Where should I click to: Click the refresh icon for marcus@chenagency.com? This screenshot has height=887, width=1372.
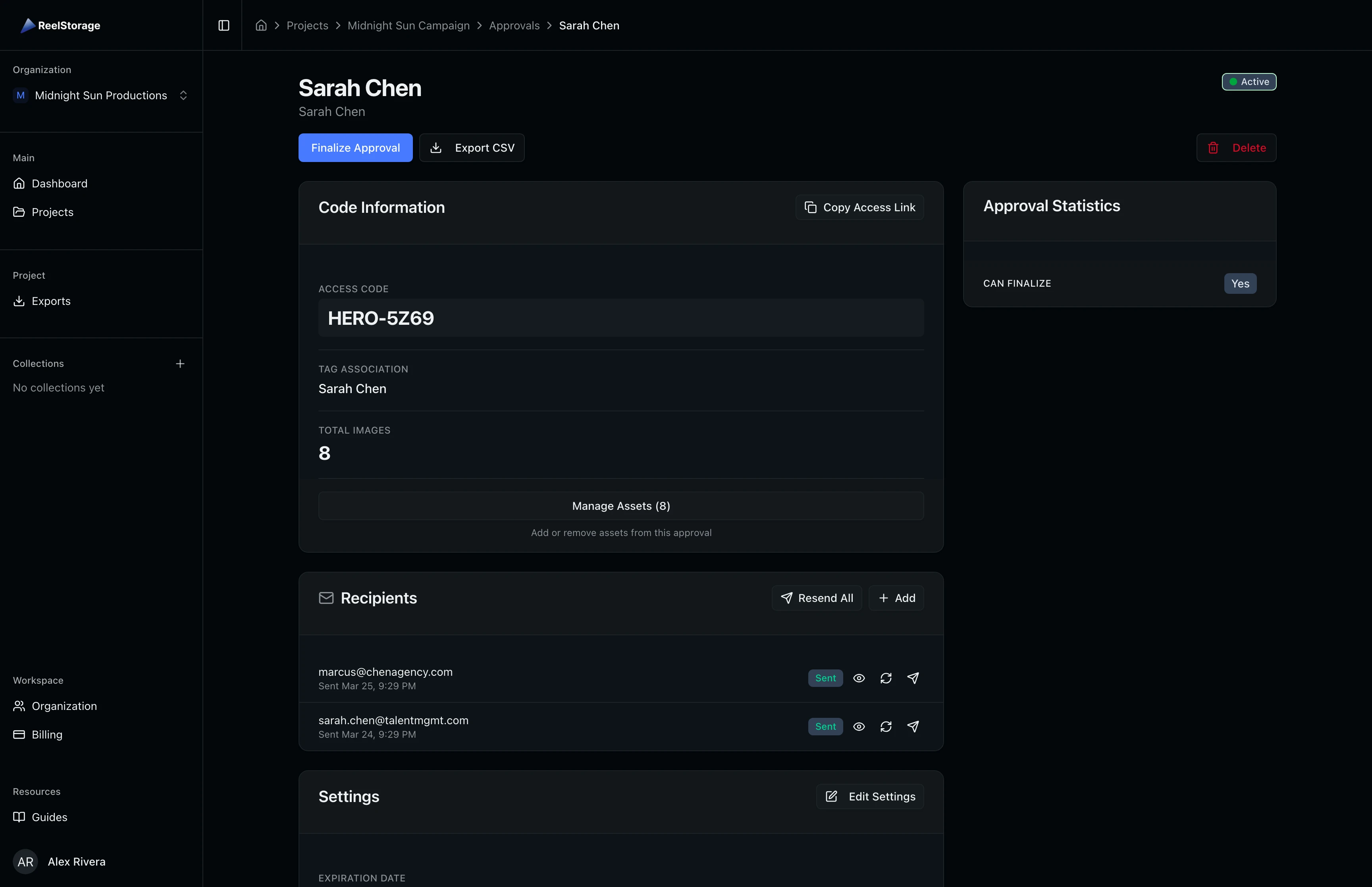(x=886, y=678)
